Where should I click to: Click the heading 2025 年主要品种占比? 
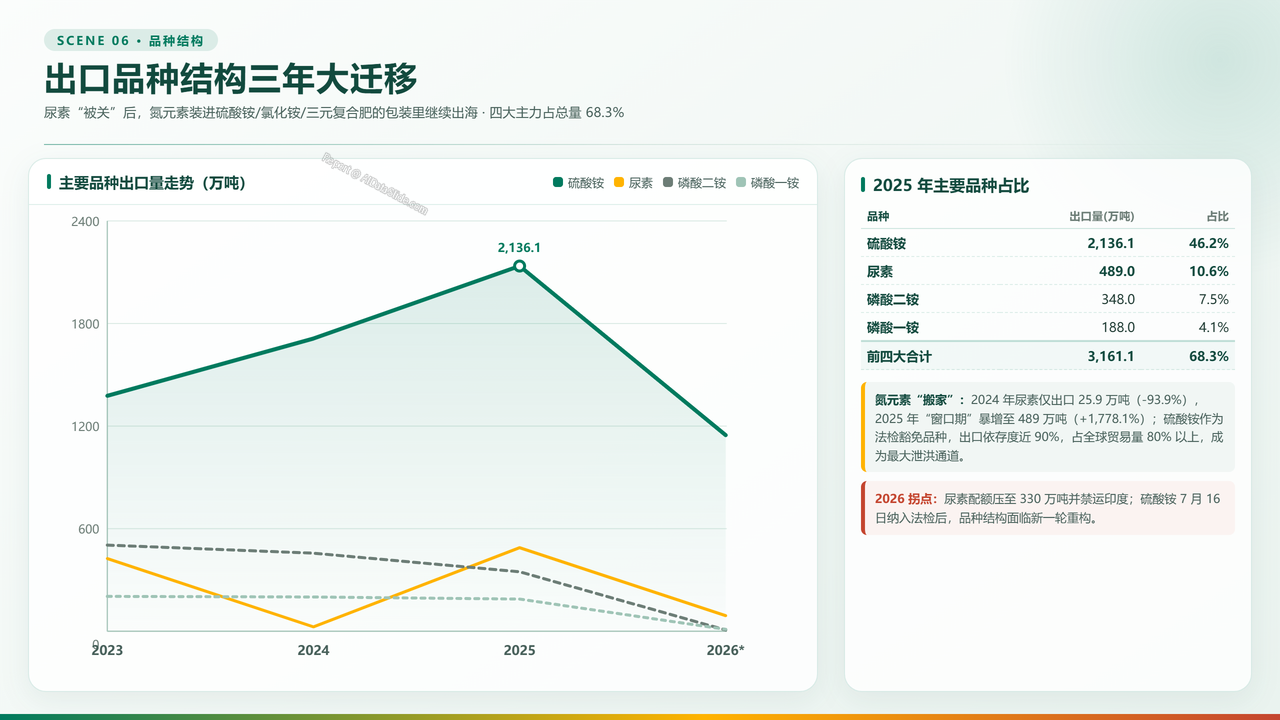coord(951,185)
